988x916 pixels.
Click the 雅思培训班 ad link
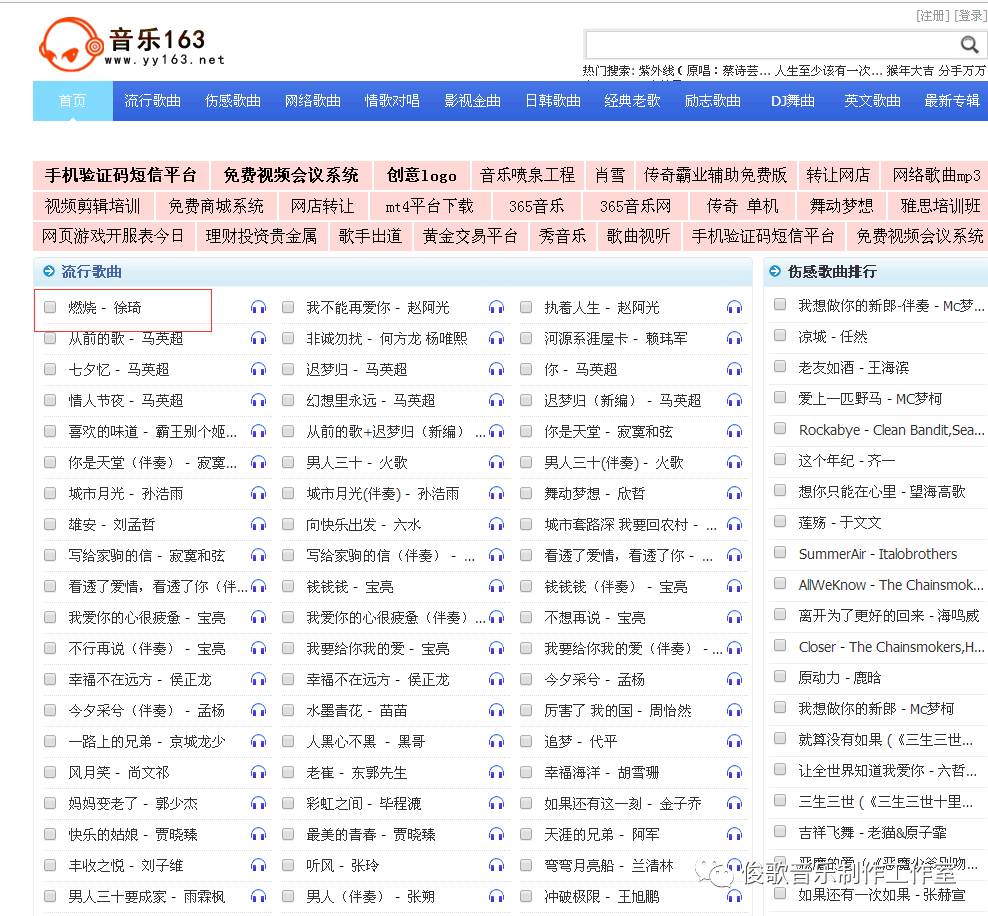tap(941, 206)
